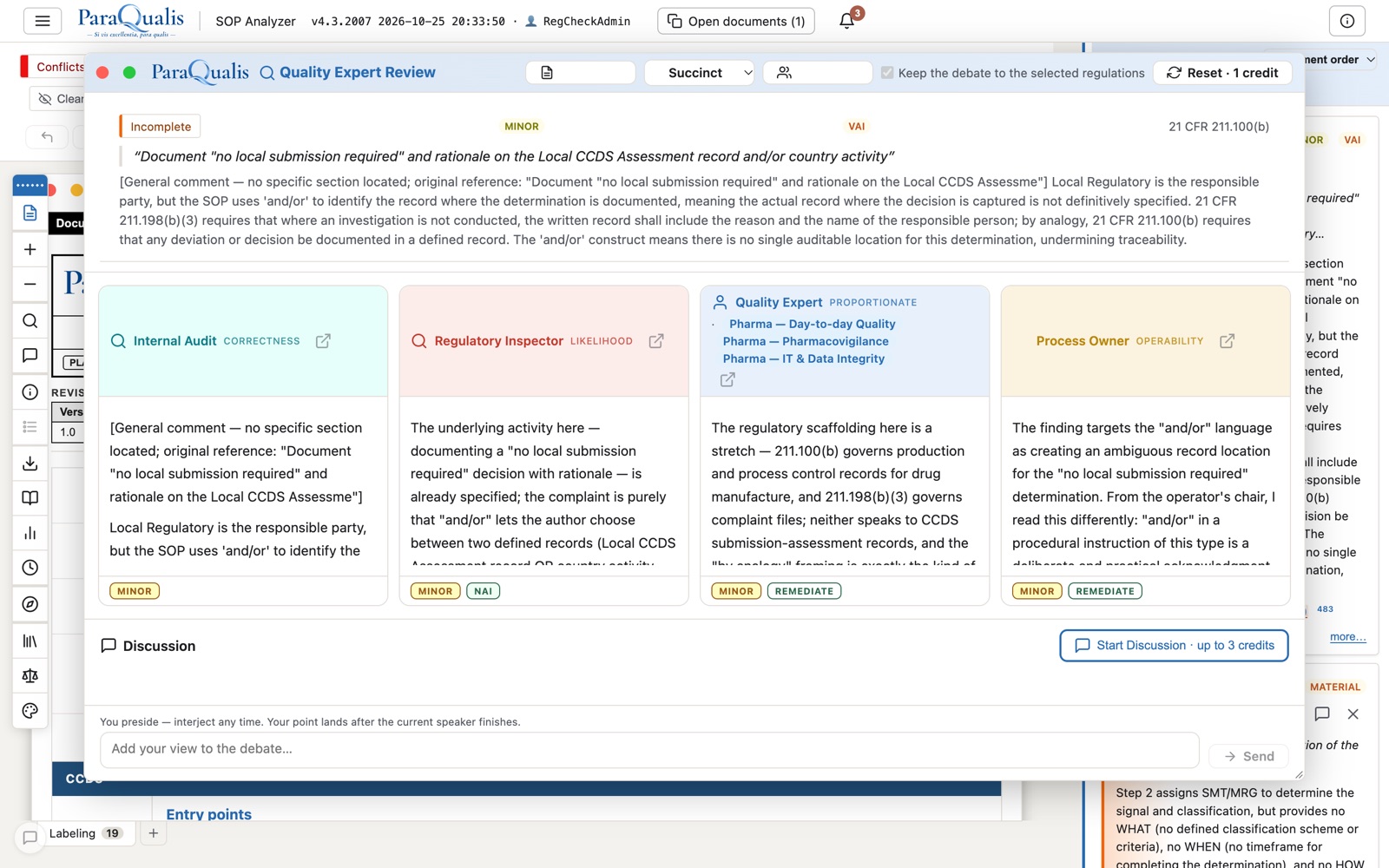The image size is (1389, 868).
Task: Close the MATERIAL finding panel with X
Action: click(x=1353, y=713)
